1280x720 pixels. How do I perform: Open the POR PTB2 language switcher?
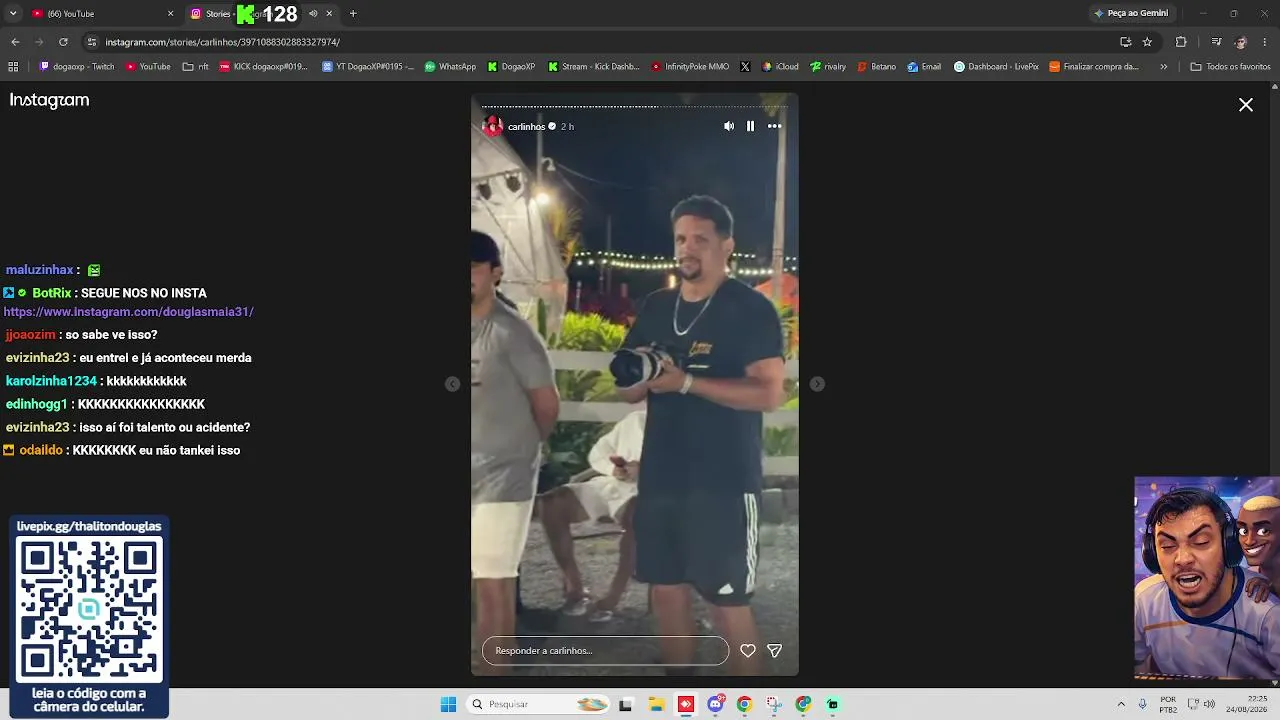point(1168,704)
